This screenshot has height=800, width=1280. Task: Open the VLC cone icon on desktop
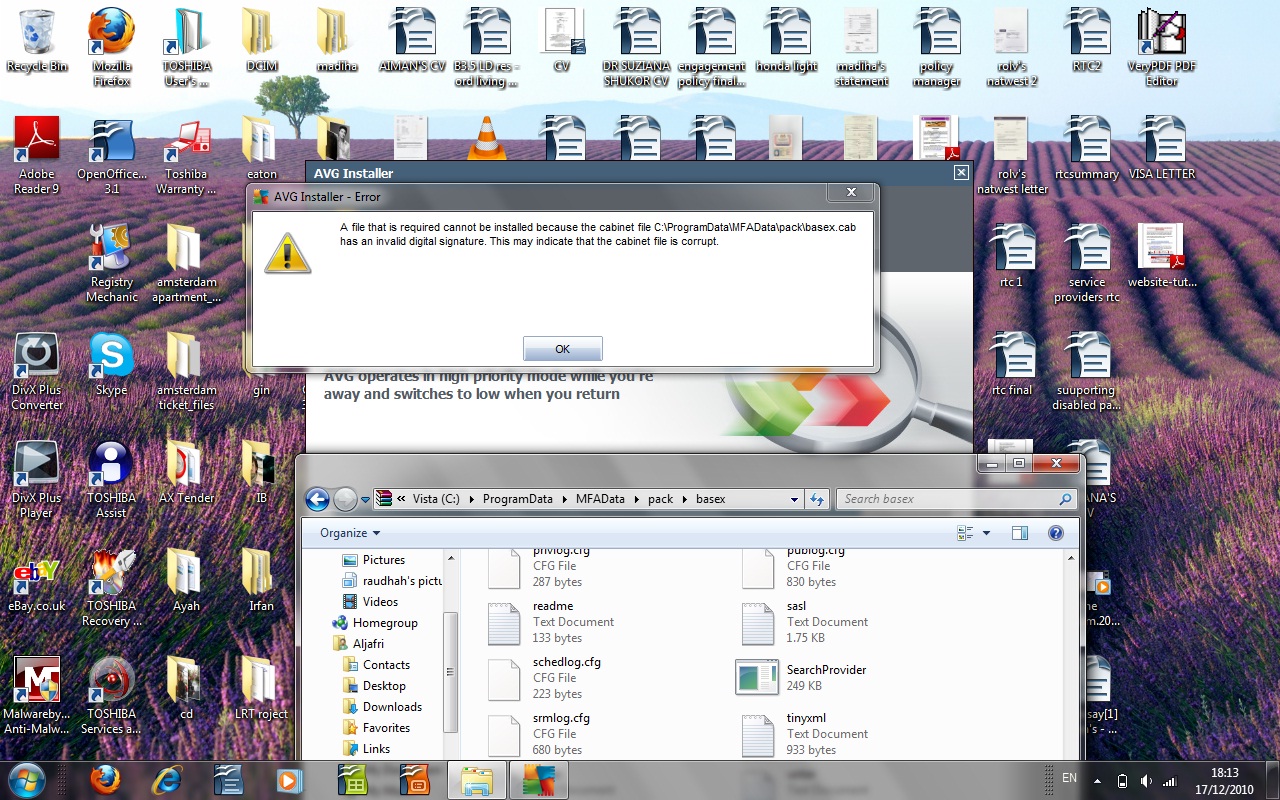(x=486, y=139)
